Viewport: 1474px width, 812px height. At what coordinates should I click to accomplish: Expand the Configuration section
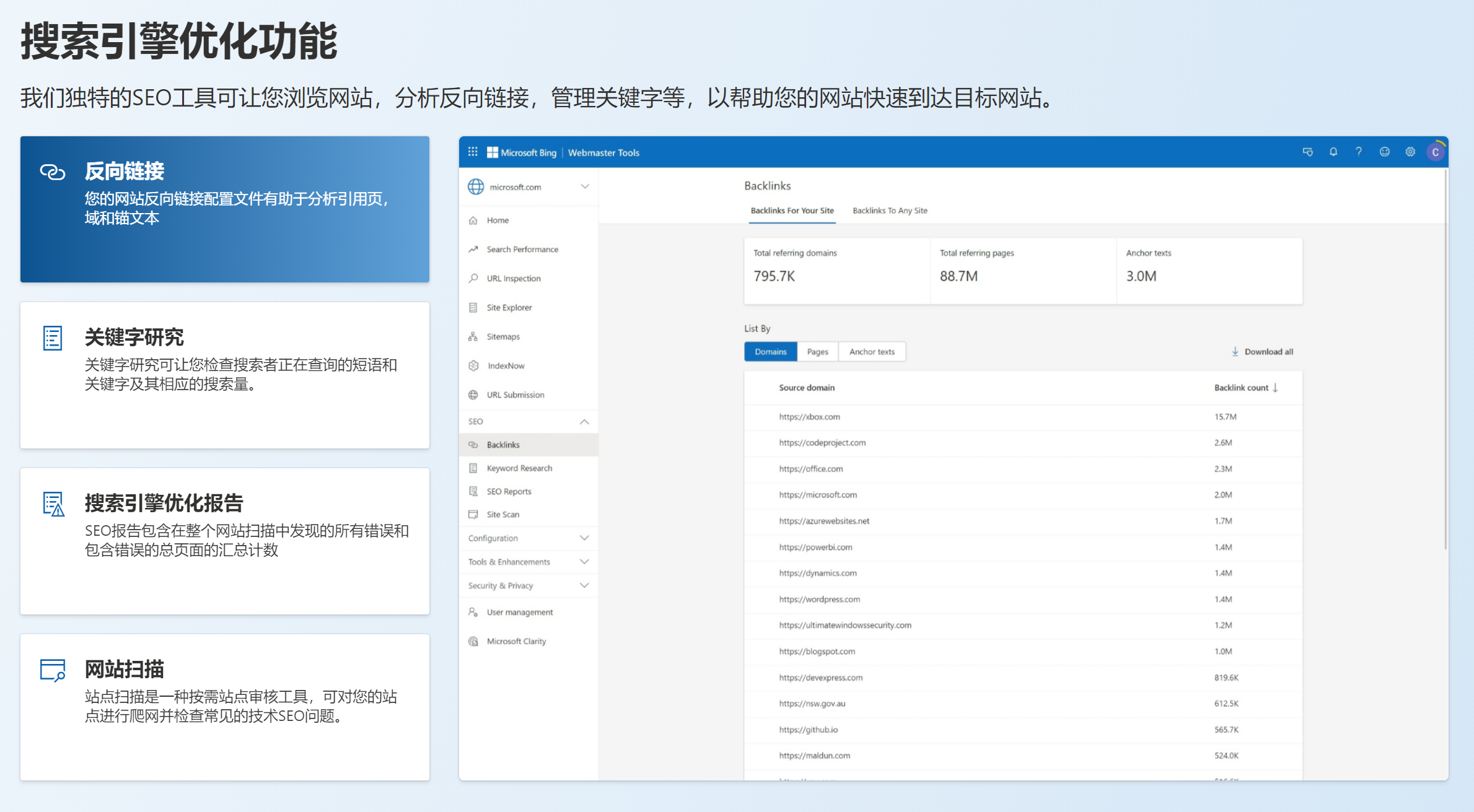point(529,538)
